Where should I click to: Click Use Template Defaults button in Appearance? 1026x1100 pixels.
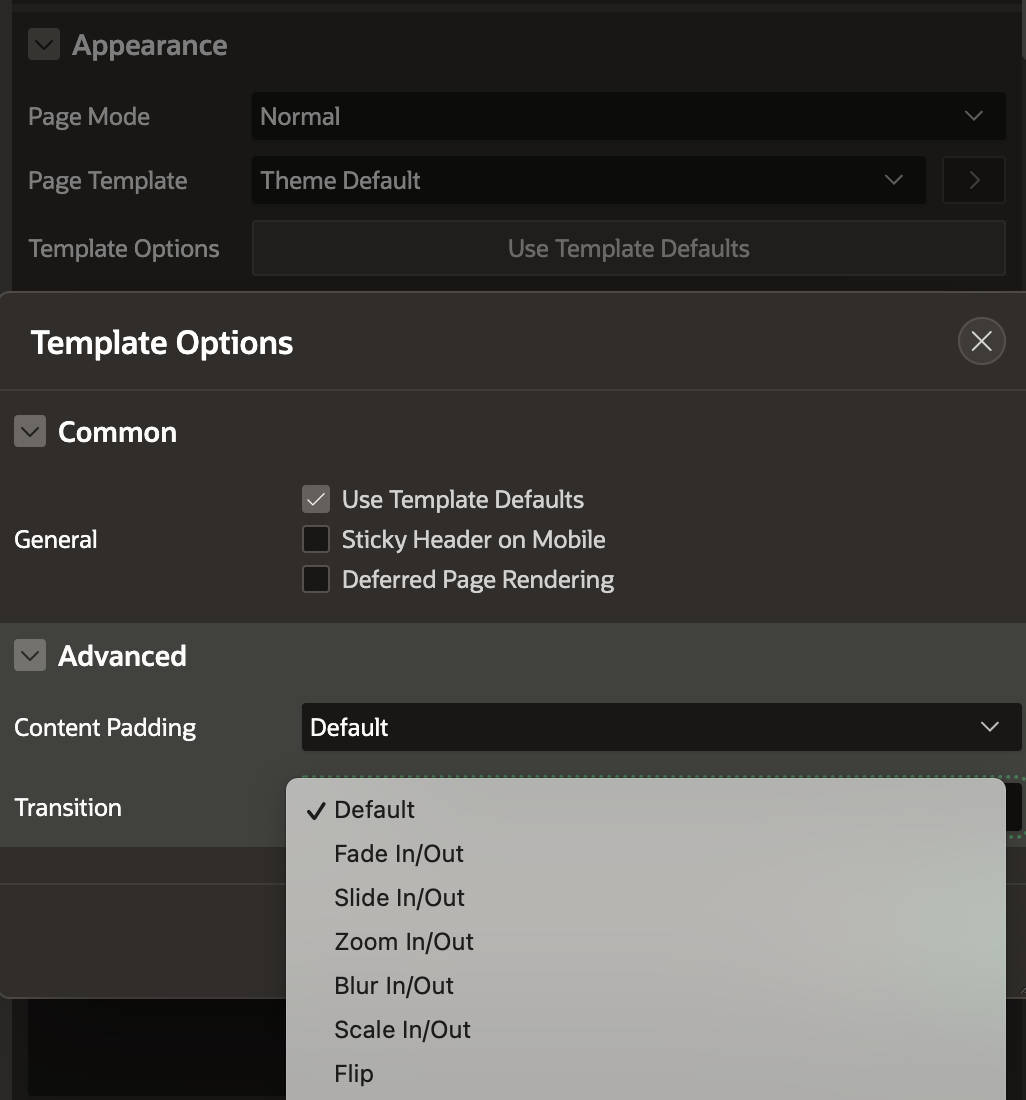click(x=628, y=248)
